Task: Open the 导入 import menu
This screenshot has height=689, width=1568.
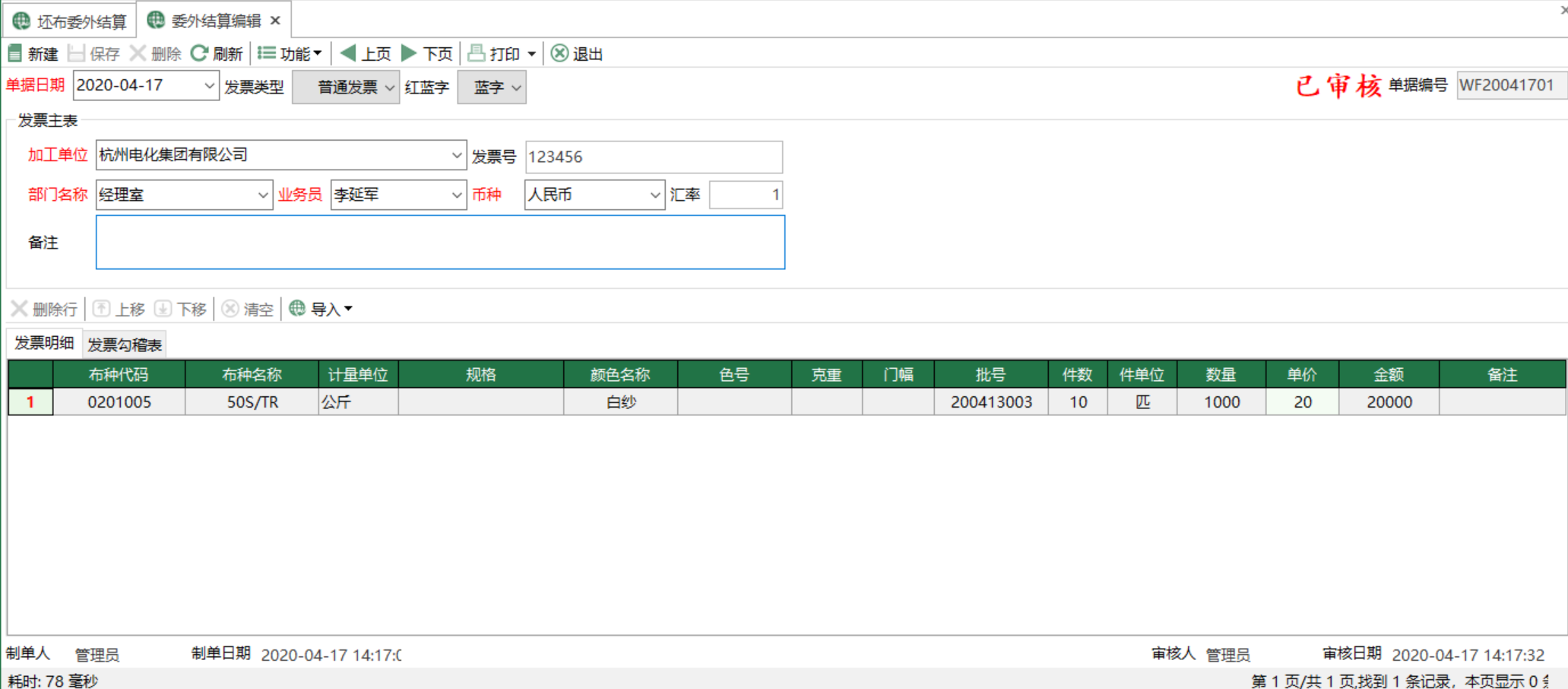Action: click(x=320, y=309)
